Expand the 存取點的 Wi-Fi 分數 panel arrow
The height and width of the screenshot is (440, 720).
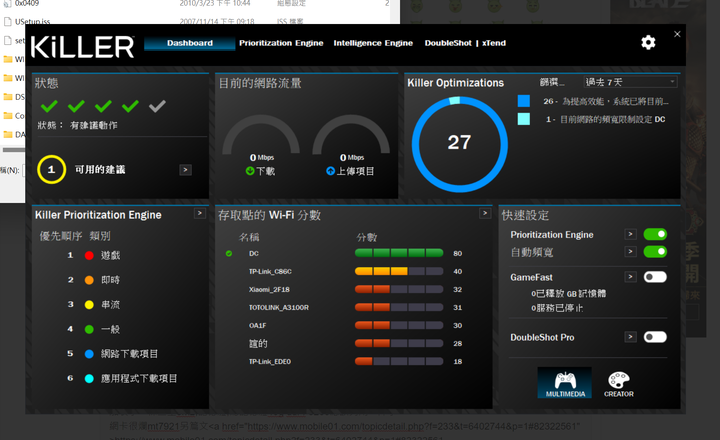click(485, 213)
